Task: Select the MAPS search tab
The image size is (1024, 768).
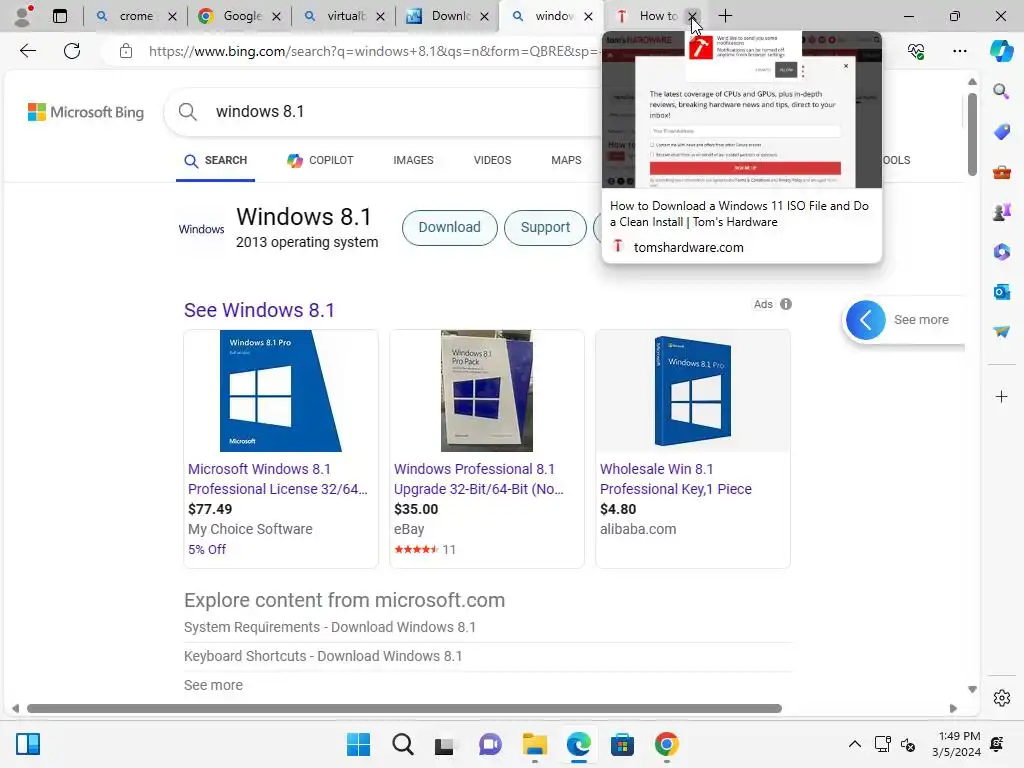Action: pyautogui.click(x=566, y=160)
